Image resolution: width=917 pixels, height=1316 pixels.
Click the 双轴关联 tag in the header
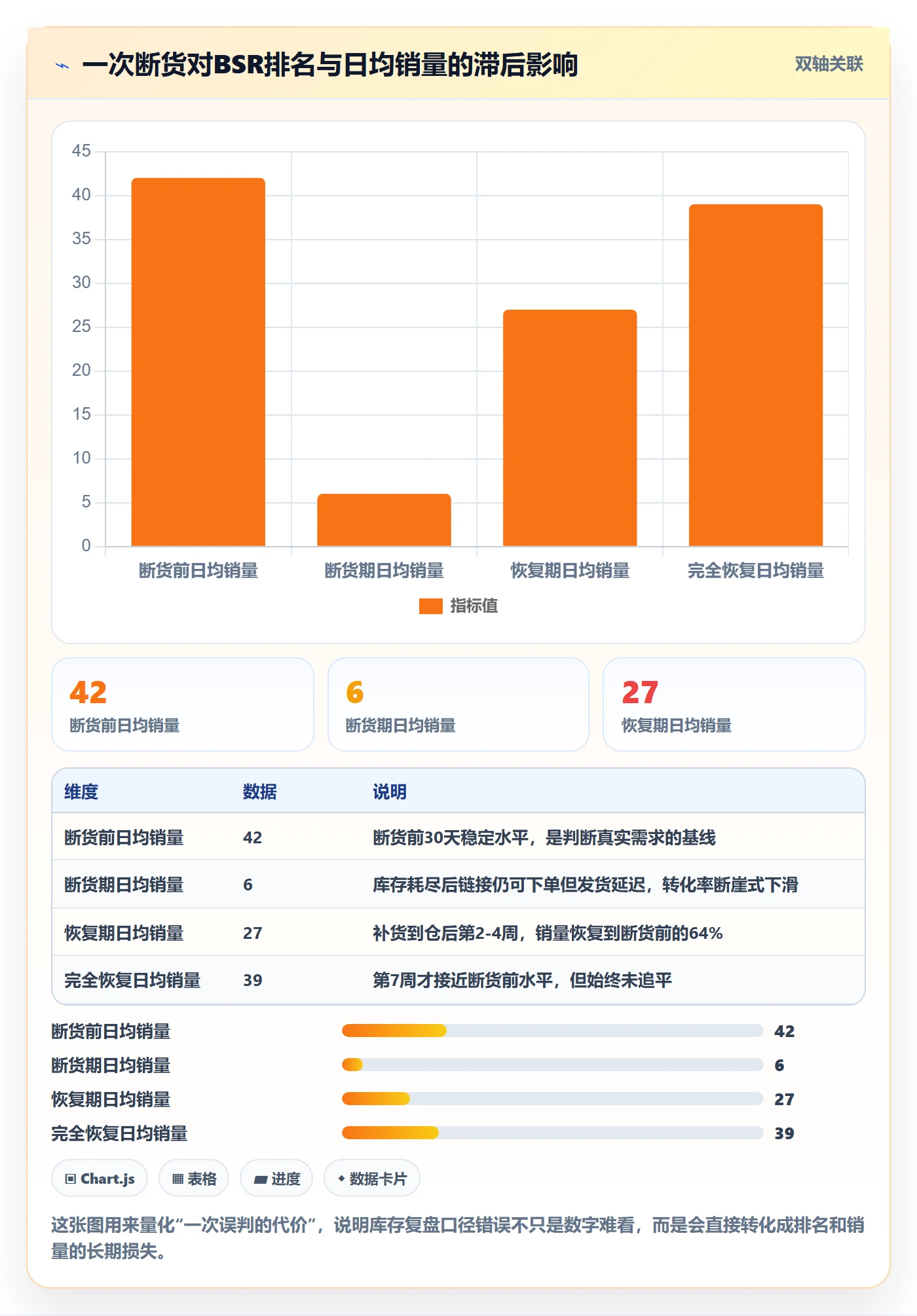point(829,64)
